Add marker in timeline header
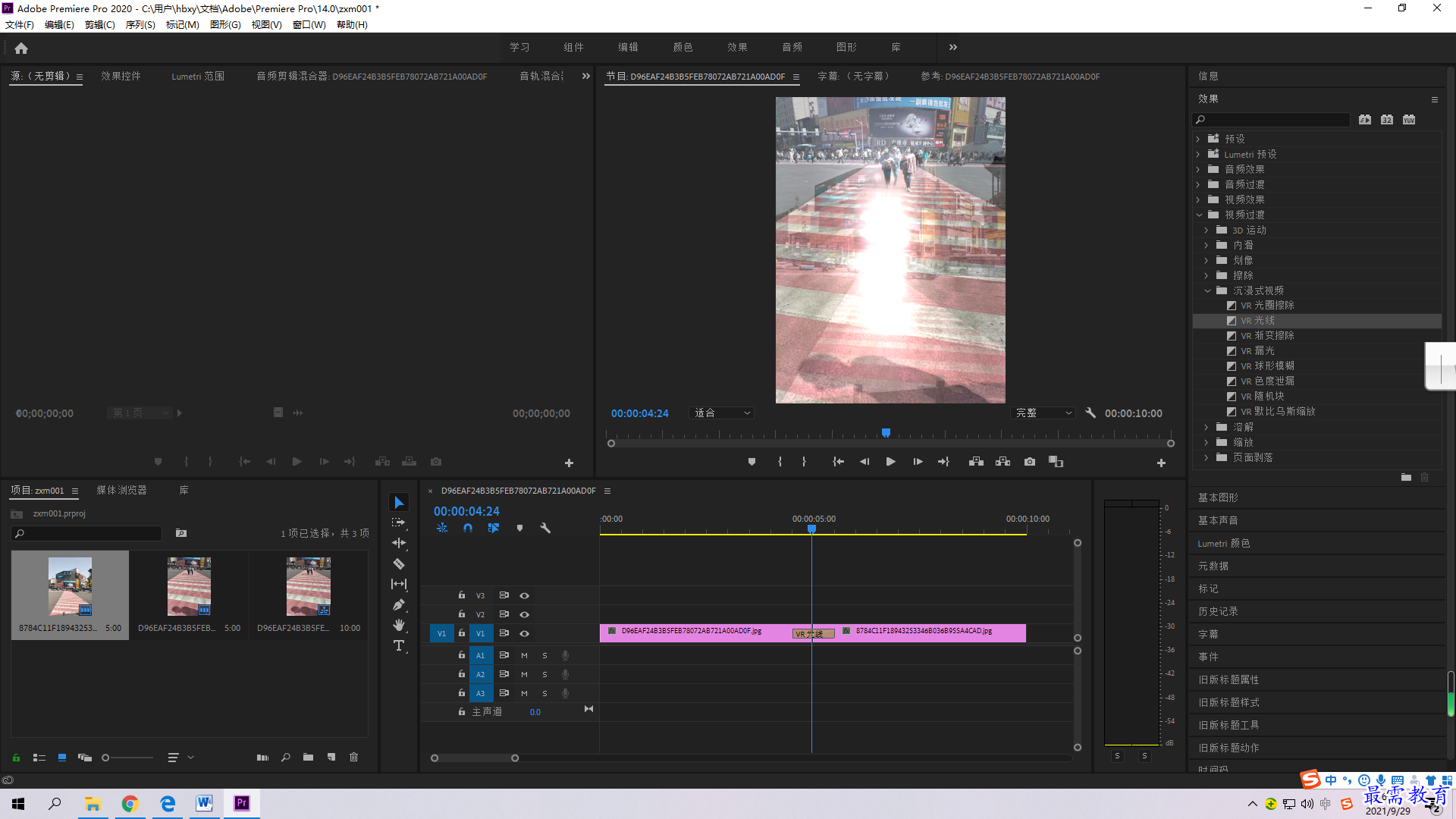This screenshot has width=1456, height=819. click(519, 528)
